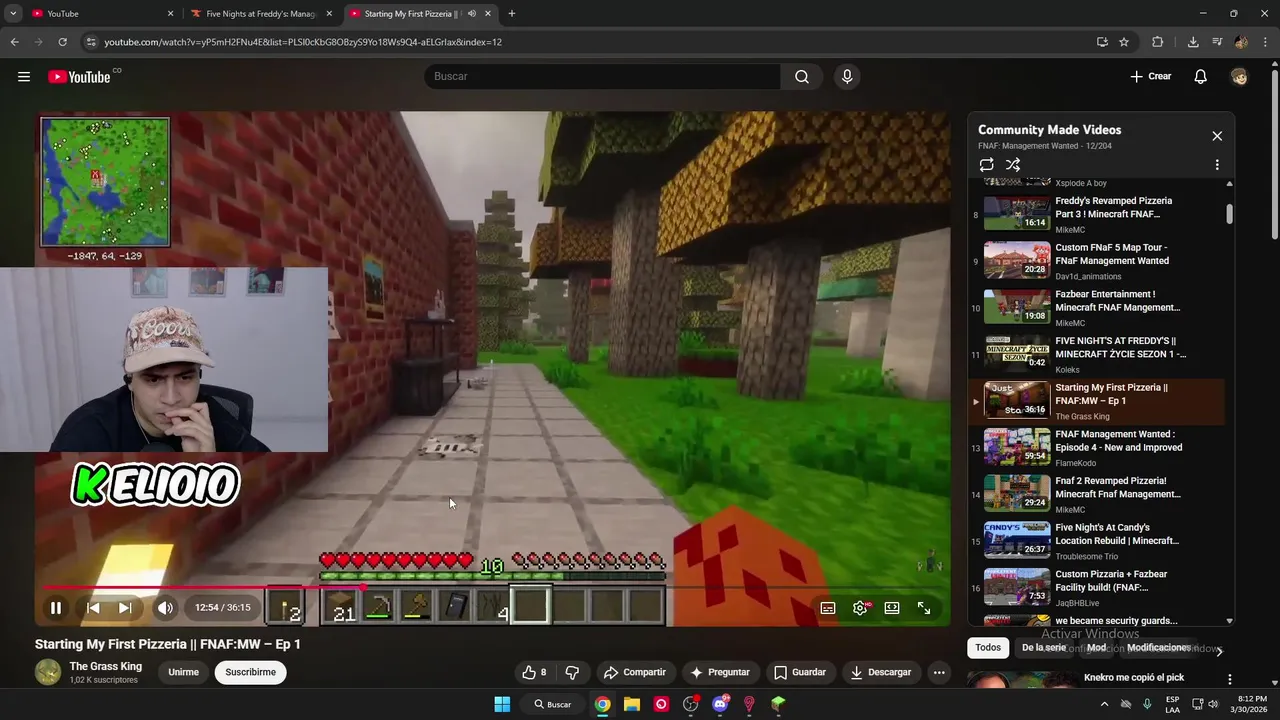
Task: Download video with Descargar button
Action: 880,672
